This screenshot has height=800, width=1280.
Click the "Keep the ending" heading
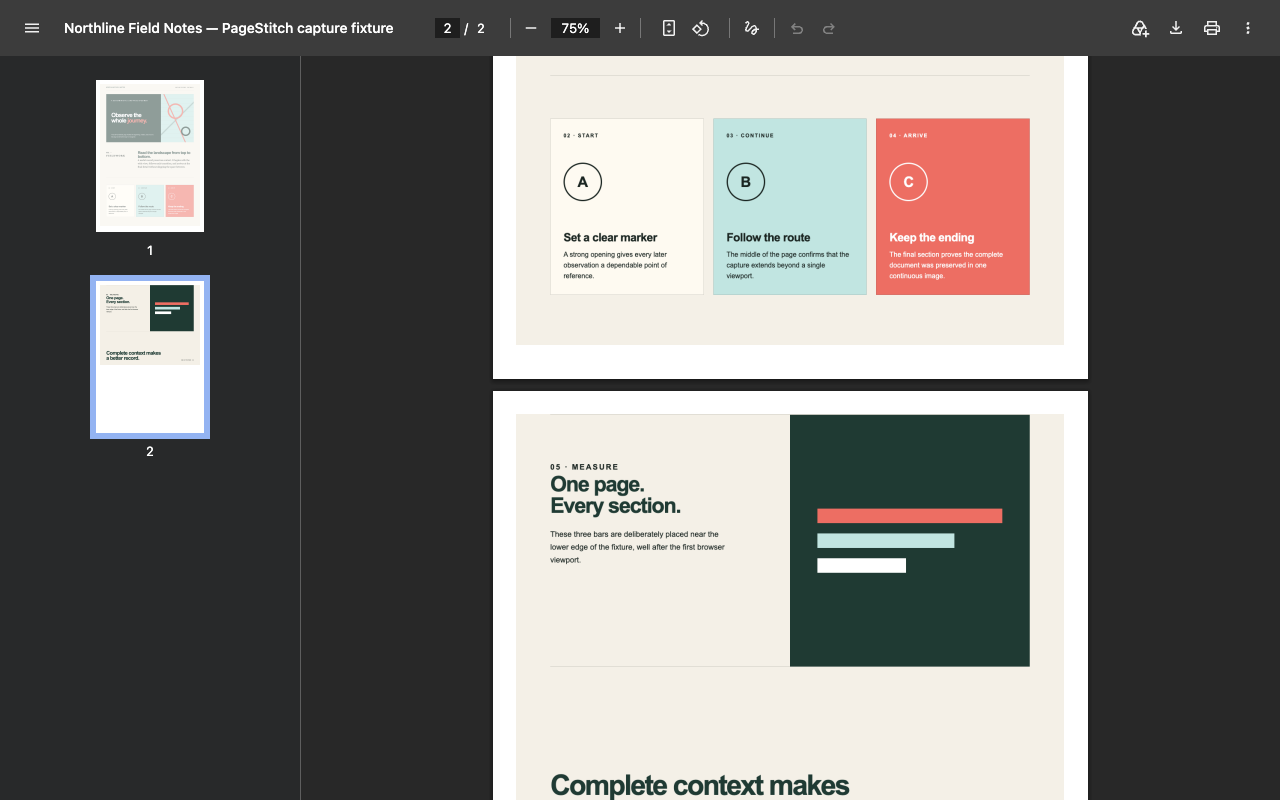[931, 238]
